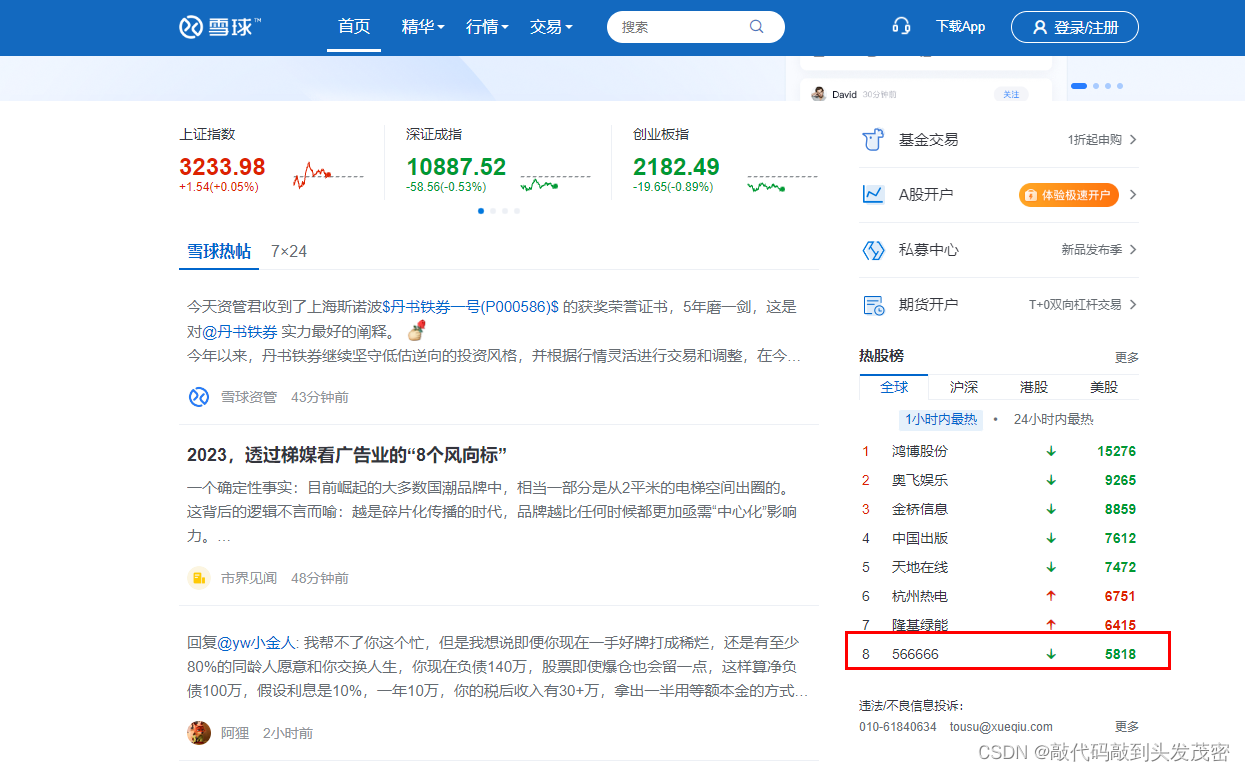
Task: Click the search magnifier icon
Action: click(757, 27)
